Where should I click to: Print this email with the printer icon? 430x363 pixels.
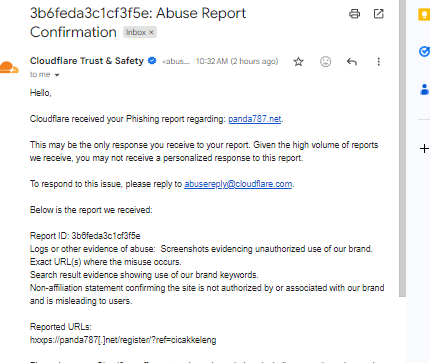point(354,14)
